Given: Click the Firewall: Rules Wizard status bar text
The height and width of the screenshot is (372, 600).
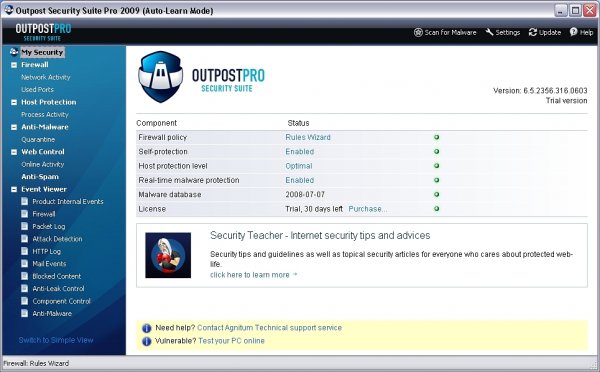Looking at the screenshot, I should [x=36, y=363].
